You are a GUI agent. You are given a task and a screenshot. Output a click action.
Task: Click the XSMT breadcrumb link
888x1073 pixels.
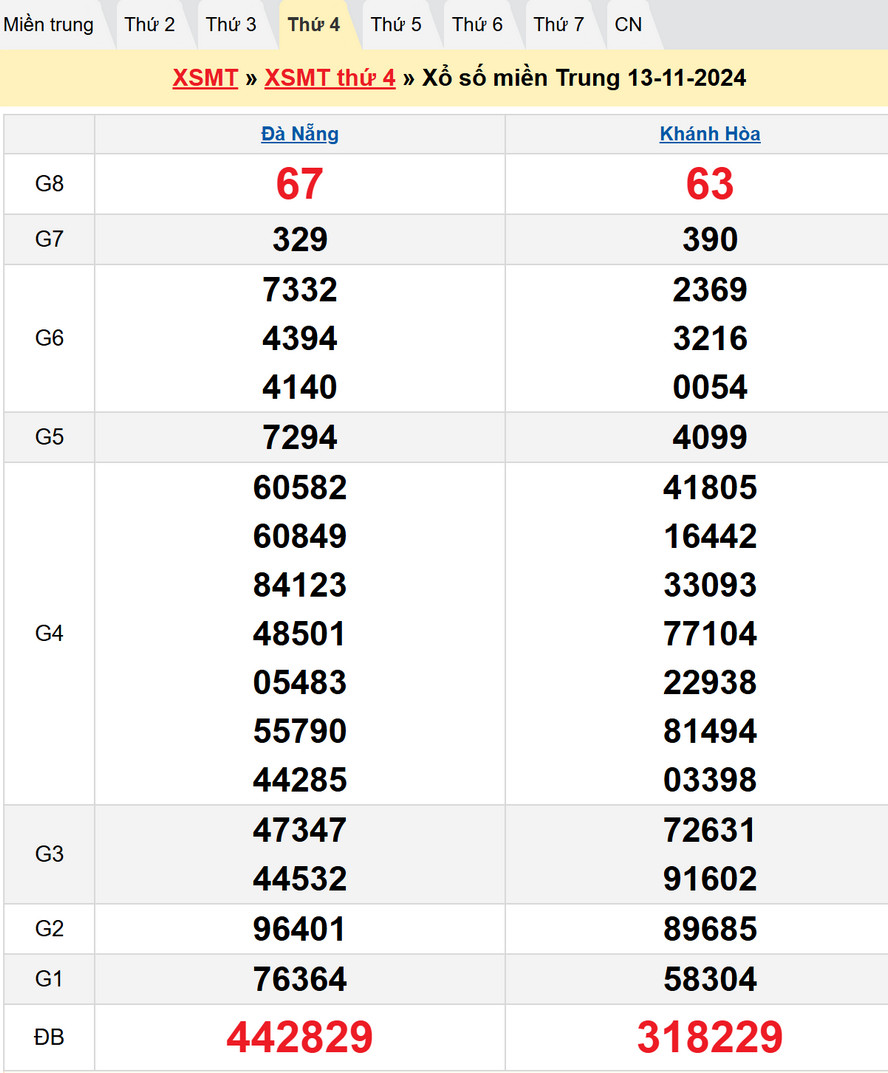pyautogui.click(x=205, y=78)
